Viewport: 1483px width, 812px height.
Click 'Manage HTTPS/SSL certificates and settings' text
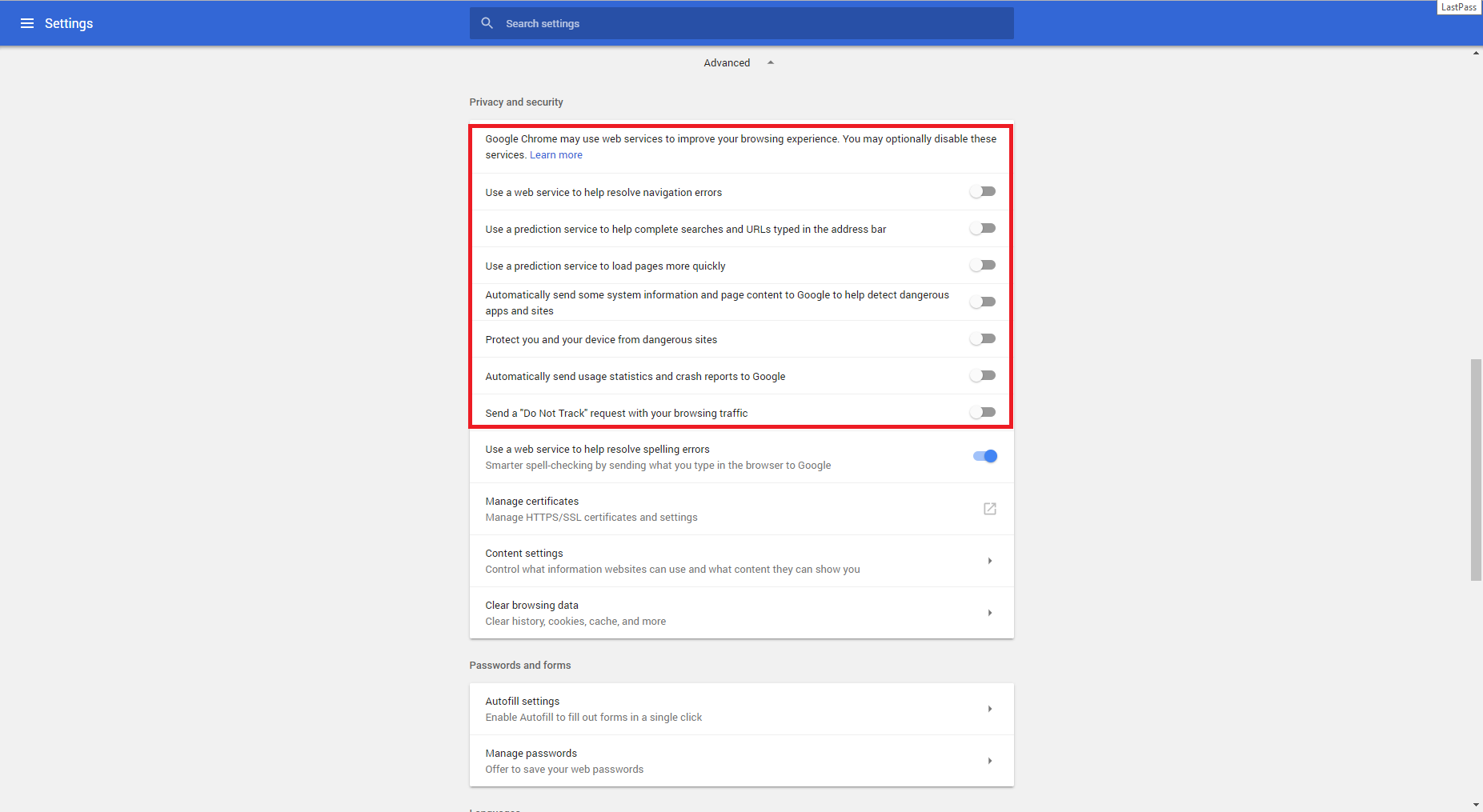591,518
